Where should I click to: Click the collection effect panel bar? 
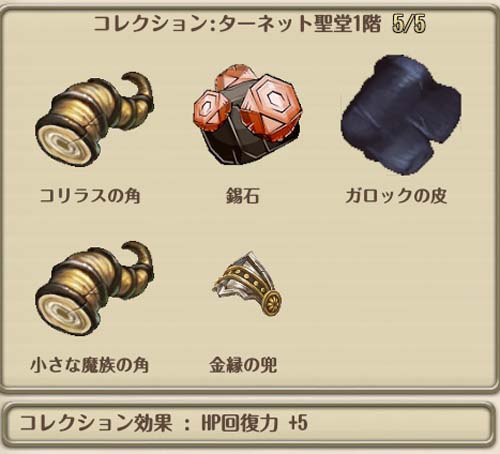(x=248, y=423)
